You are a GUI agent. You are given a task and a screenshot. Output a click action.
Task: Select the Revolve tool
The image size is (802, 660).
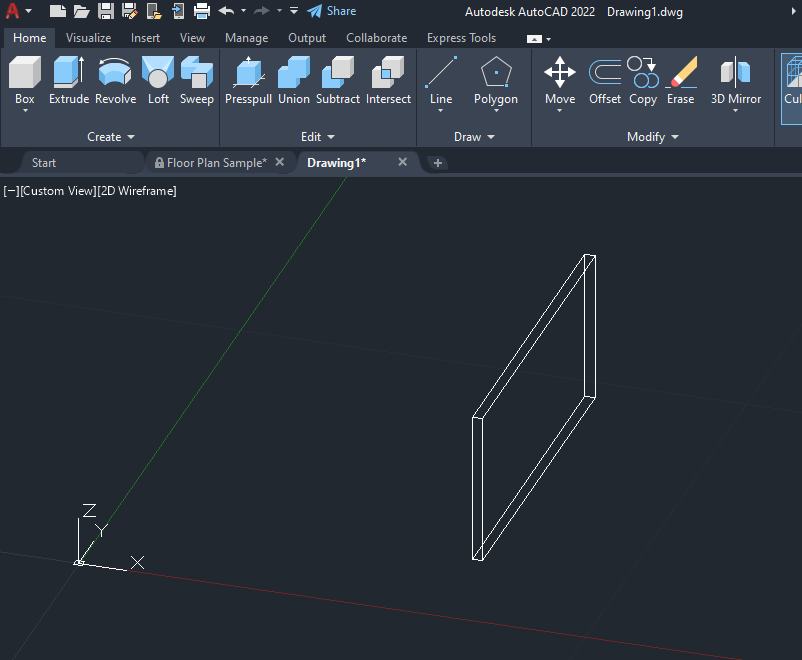click(116, 80)
